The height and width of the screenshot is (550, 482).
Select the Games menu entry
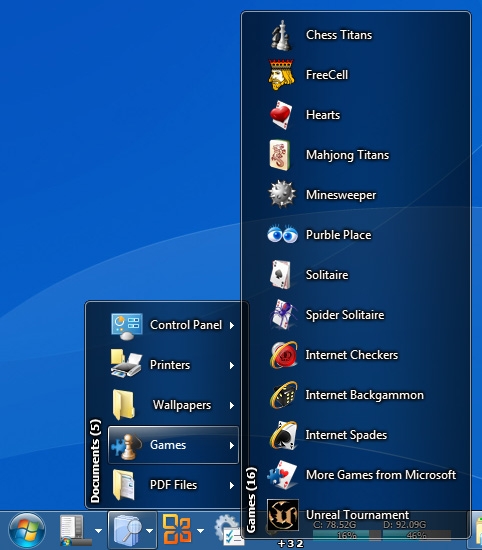[173, 445]
